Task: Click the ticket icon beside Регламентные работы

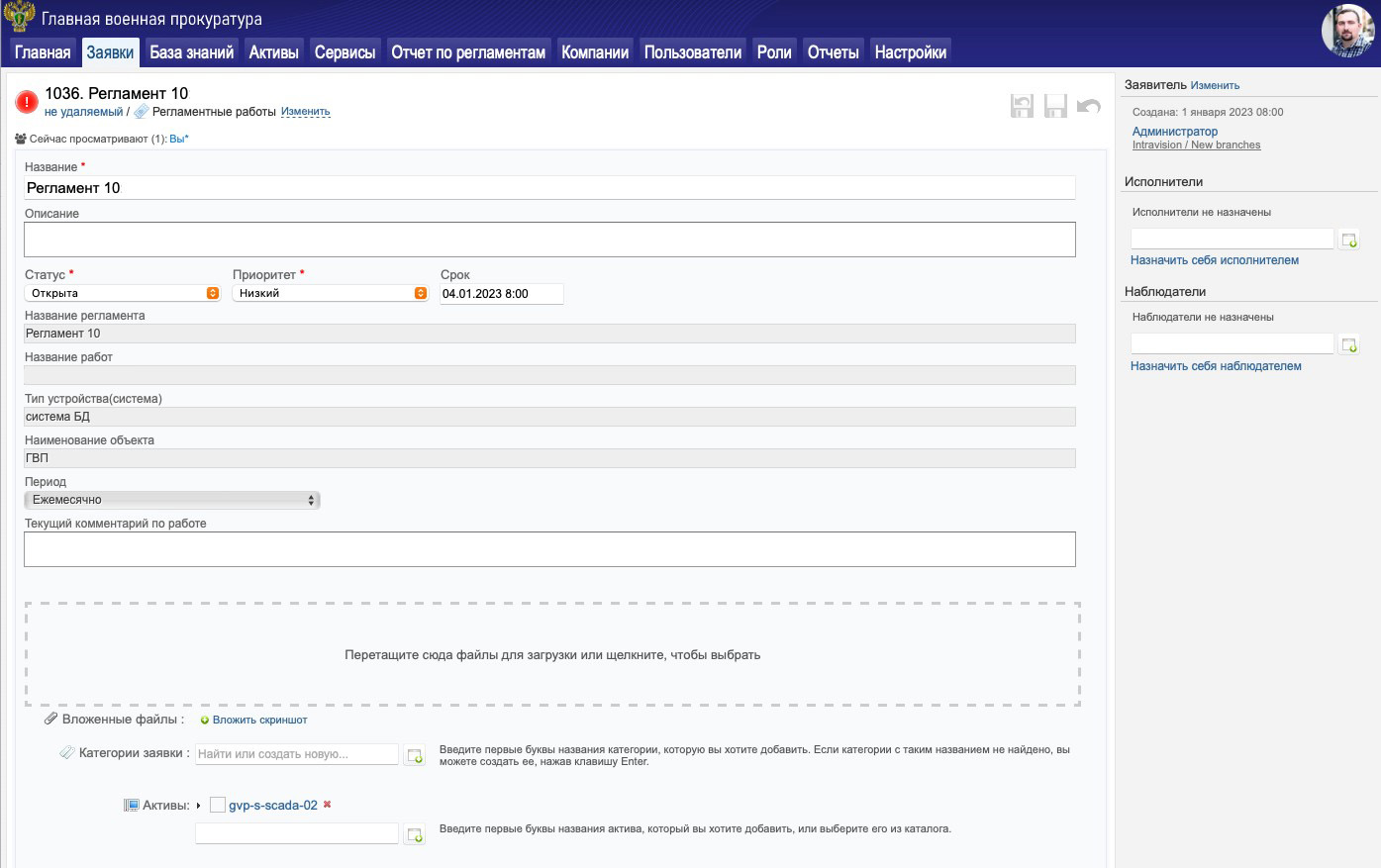Action: pyautogui.click(x=142, y=112)
